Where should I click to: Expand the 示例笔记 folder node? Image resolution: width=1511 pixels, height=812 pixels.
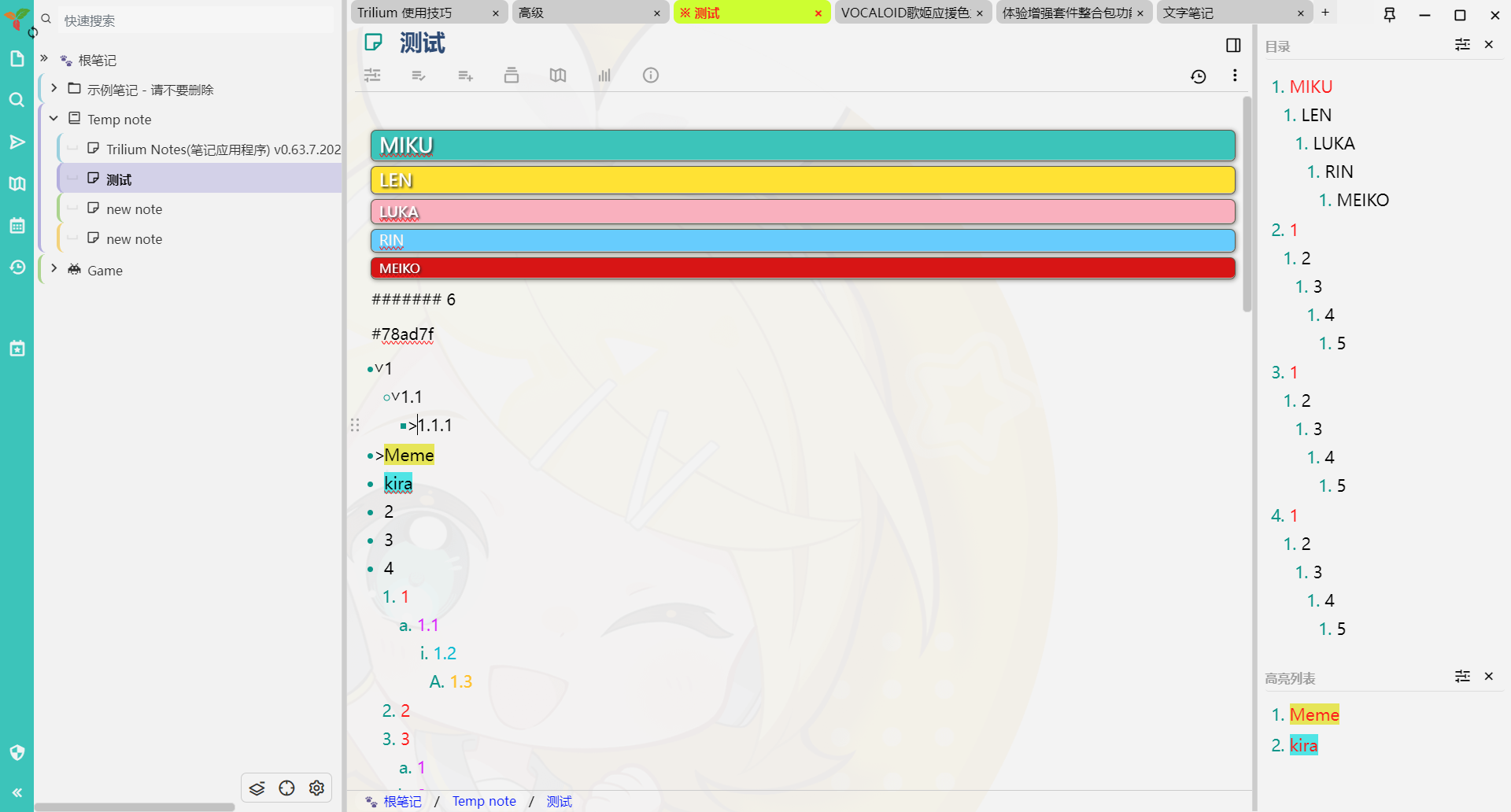click(54, 89)
